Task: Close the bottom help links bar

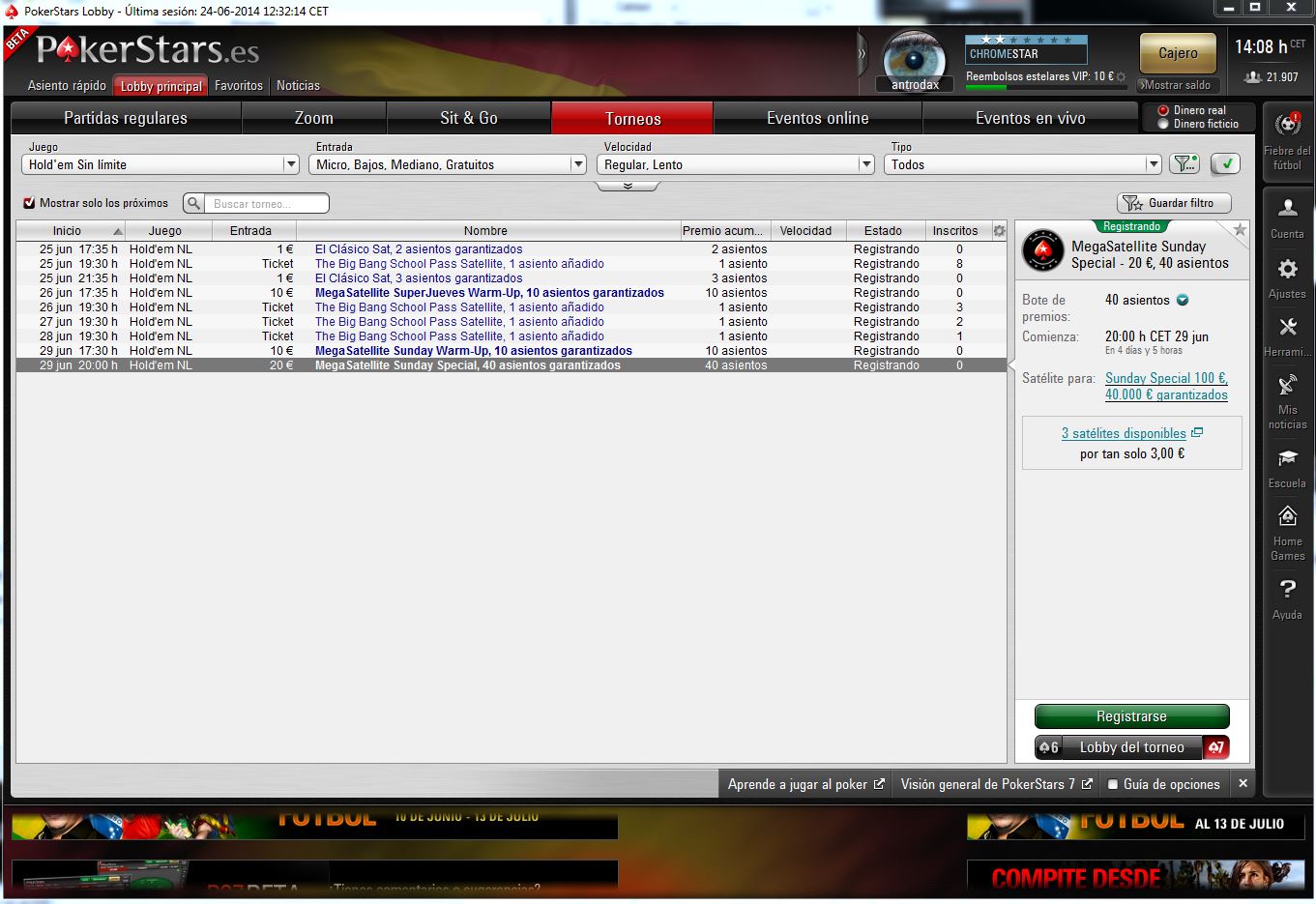Action: (1243, 784)
